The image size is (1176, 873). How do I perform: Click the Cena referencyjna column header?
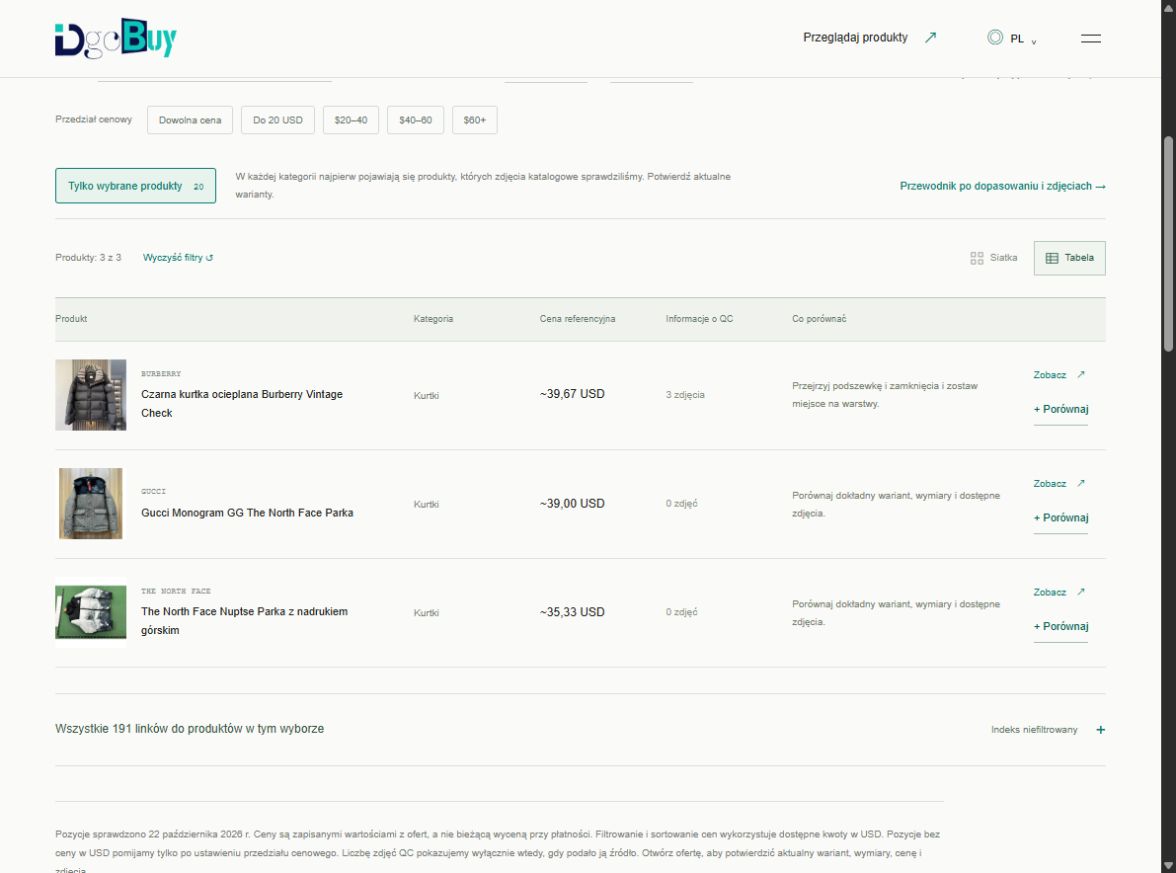coord(577,319)
